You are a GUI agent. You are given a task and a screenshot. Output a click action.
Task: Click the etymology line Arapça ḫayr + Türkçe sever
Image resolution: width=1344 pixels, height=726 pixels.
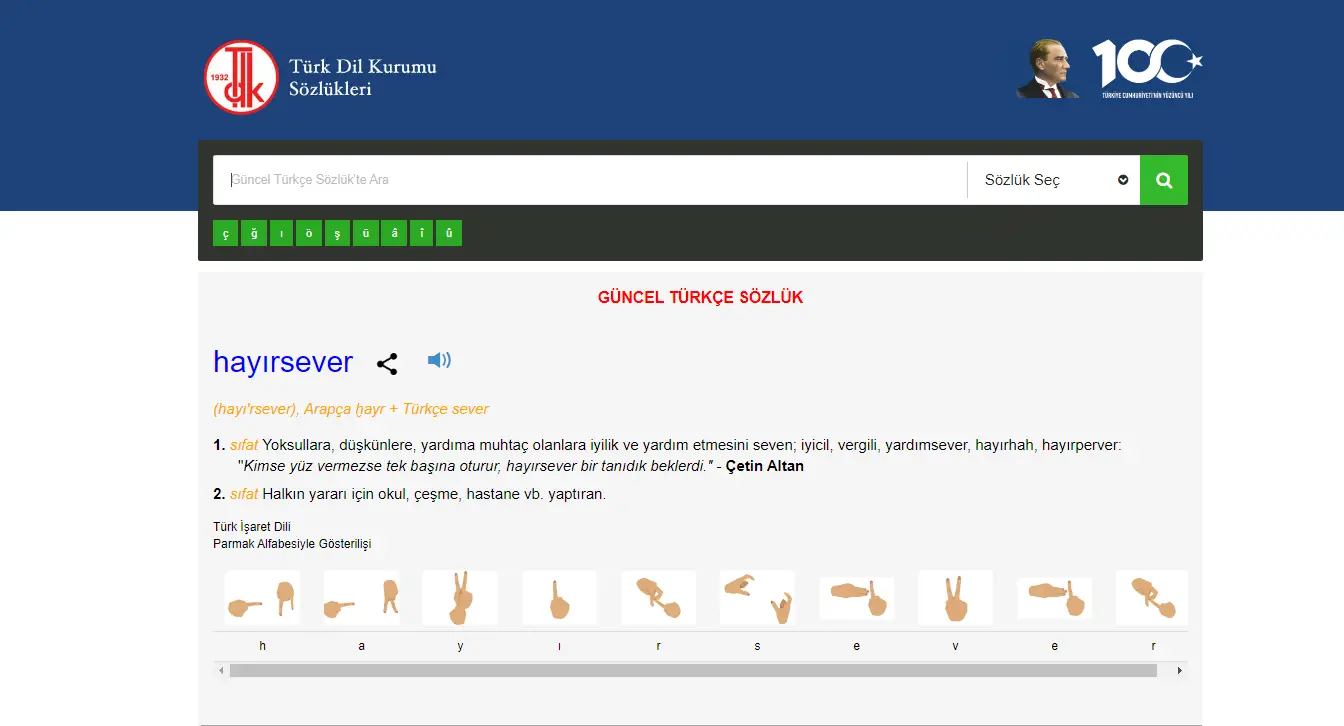click(x=397, y=409)
